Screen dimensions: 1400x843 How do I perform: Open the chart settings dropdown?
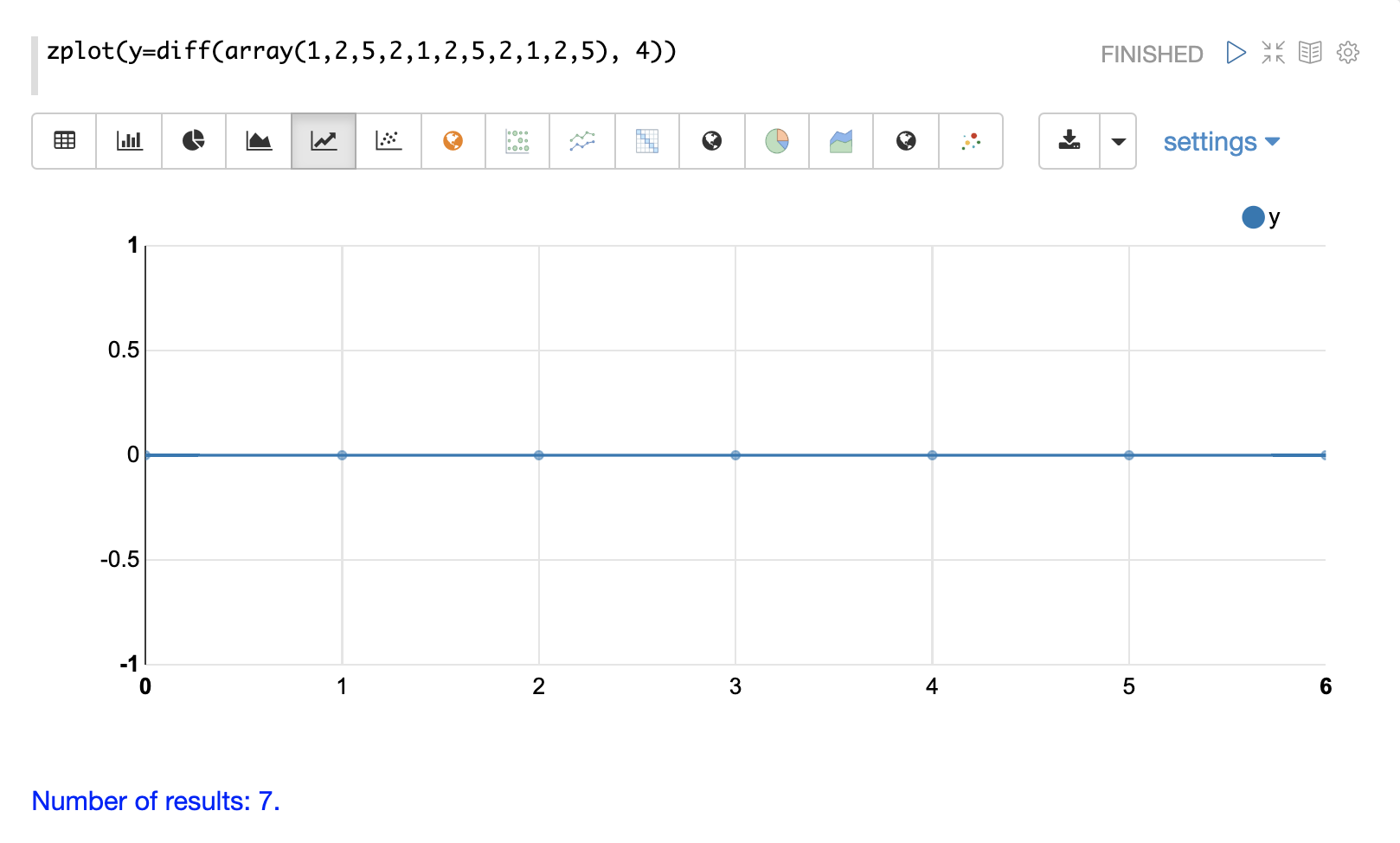pyautogui.click(x=1221, y=142)
